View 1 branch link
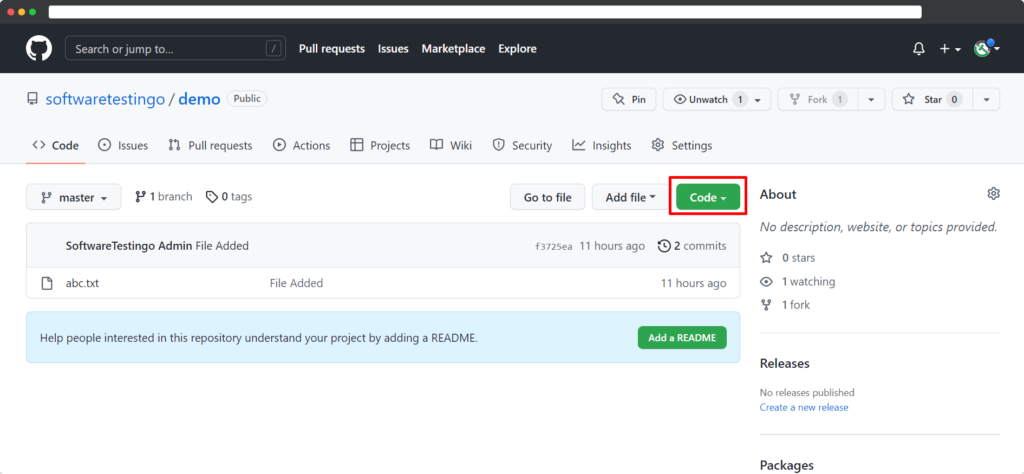The image size is (1024, 474). [x=163, y=197]
